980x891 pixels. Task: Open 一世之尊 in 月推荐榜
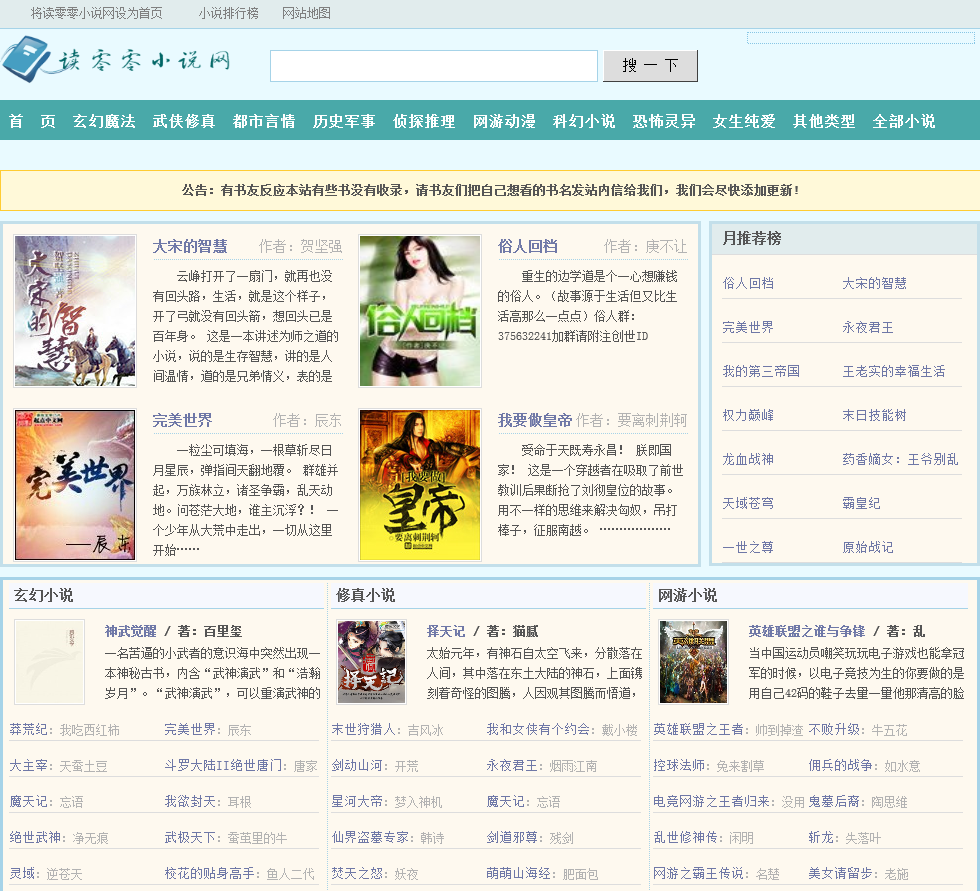[748, 547]
